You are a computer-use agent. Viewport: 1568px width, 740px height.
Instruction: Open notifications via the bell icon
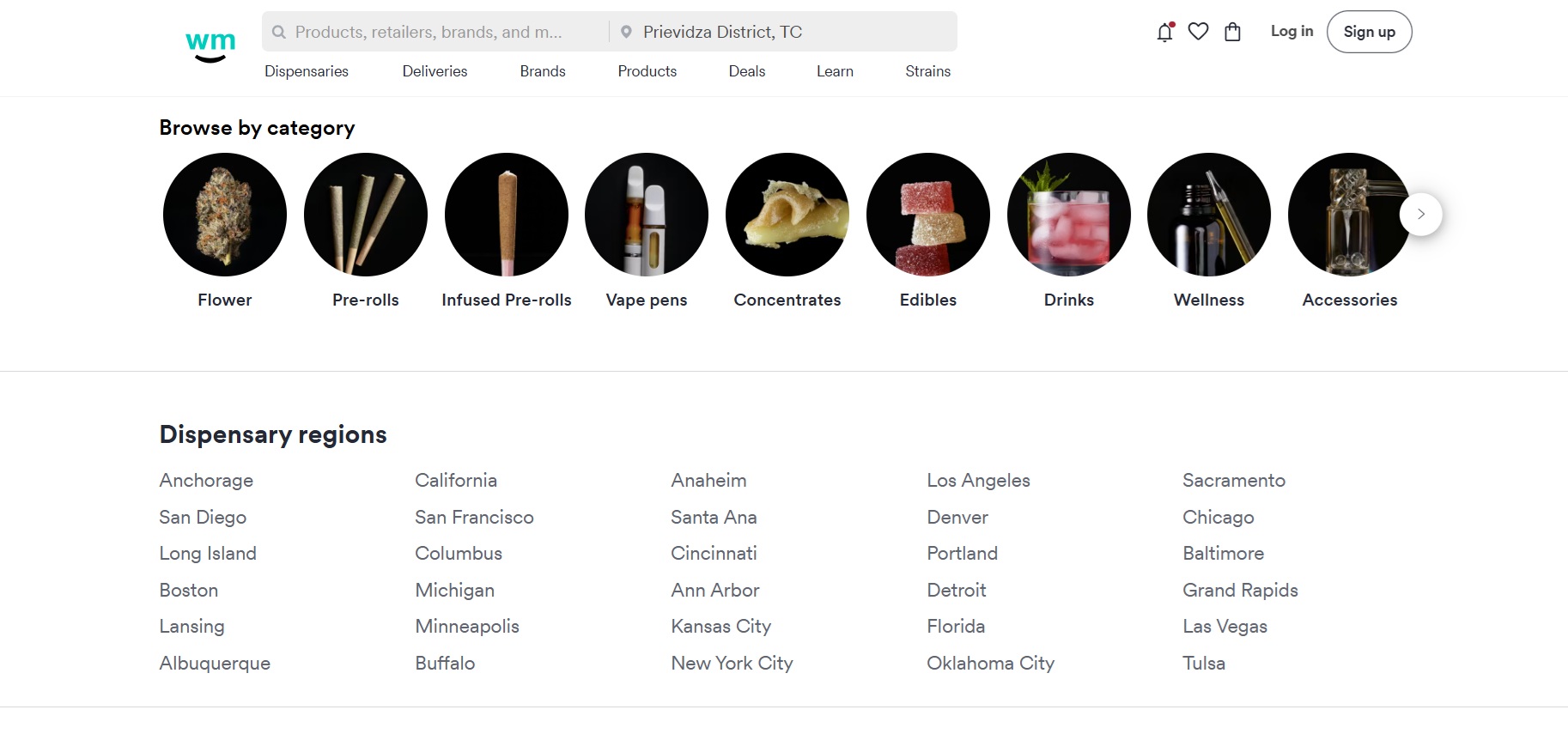[1164, 32]
